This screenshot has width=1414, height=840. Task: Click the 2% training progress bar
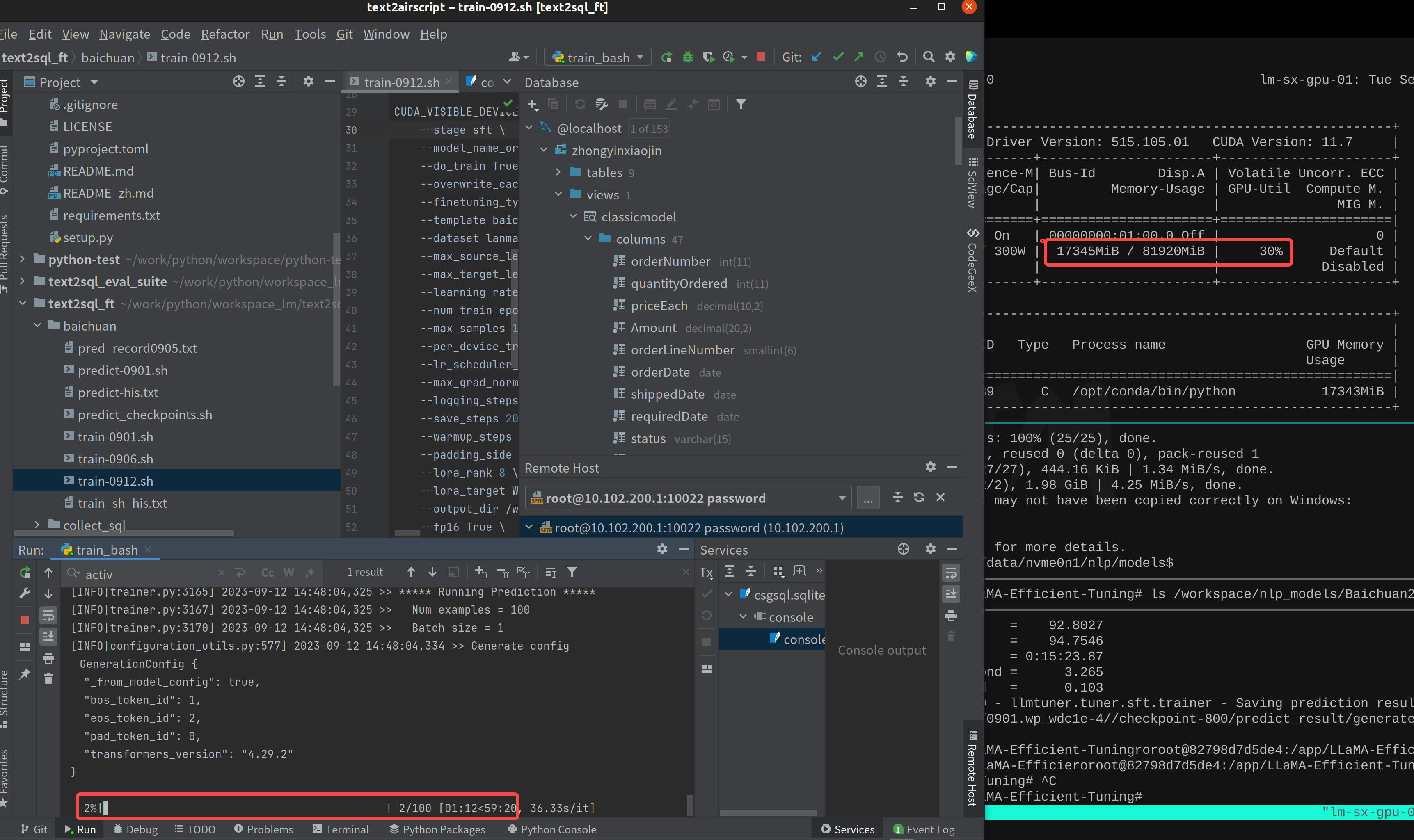point(297,807)
